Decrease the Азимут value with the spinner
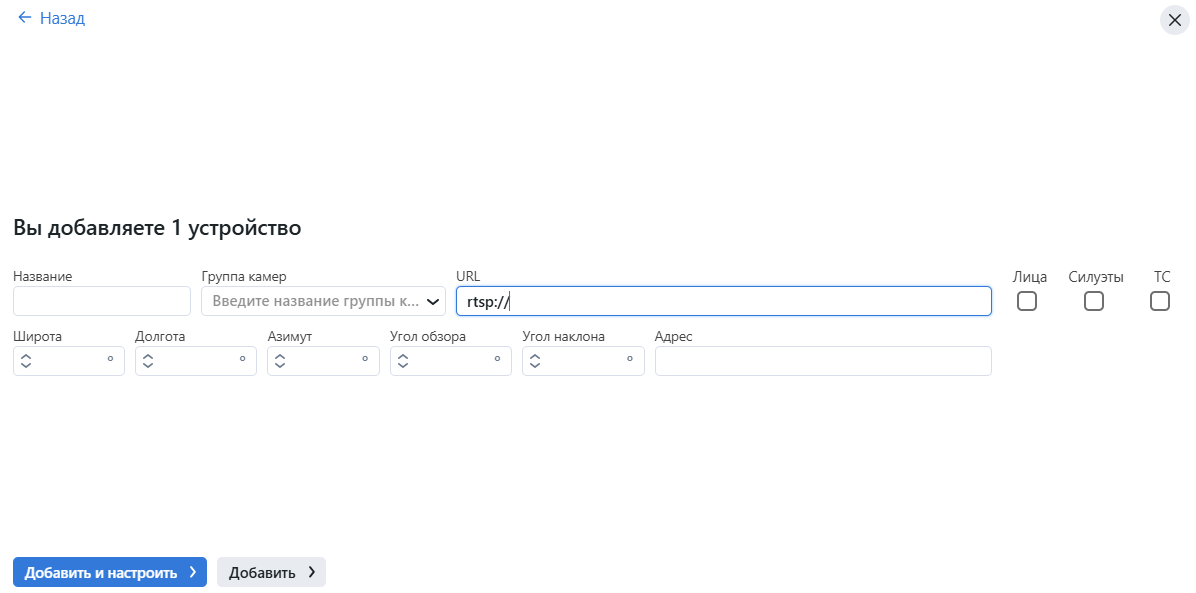 pos(280,365)
